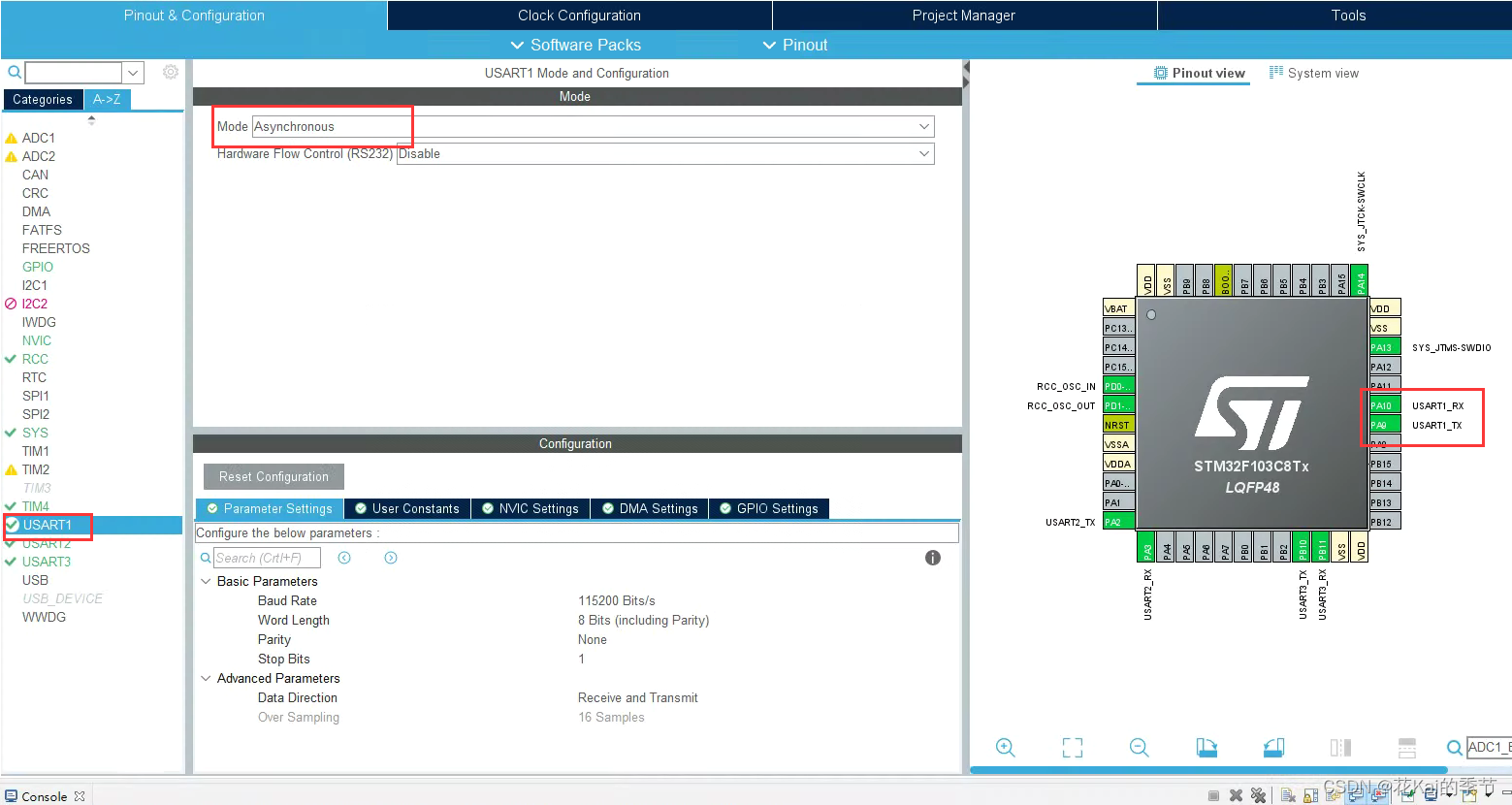
Task: Select USART1 in the peripheral list
Action: [93, 525]
